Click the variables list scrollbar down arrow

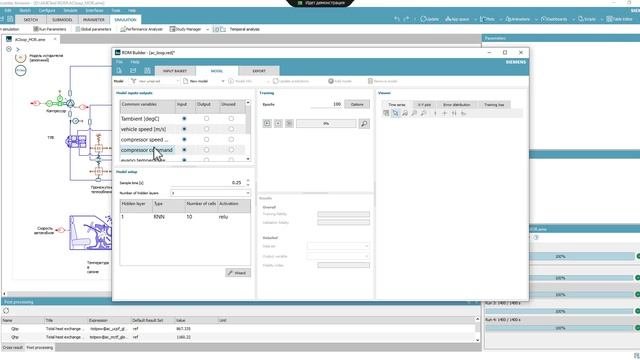[248, 159]
